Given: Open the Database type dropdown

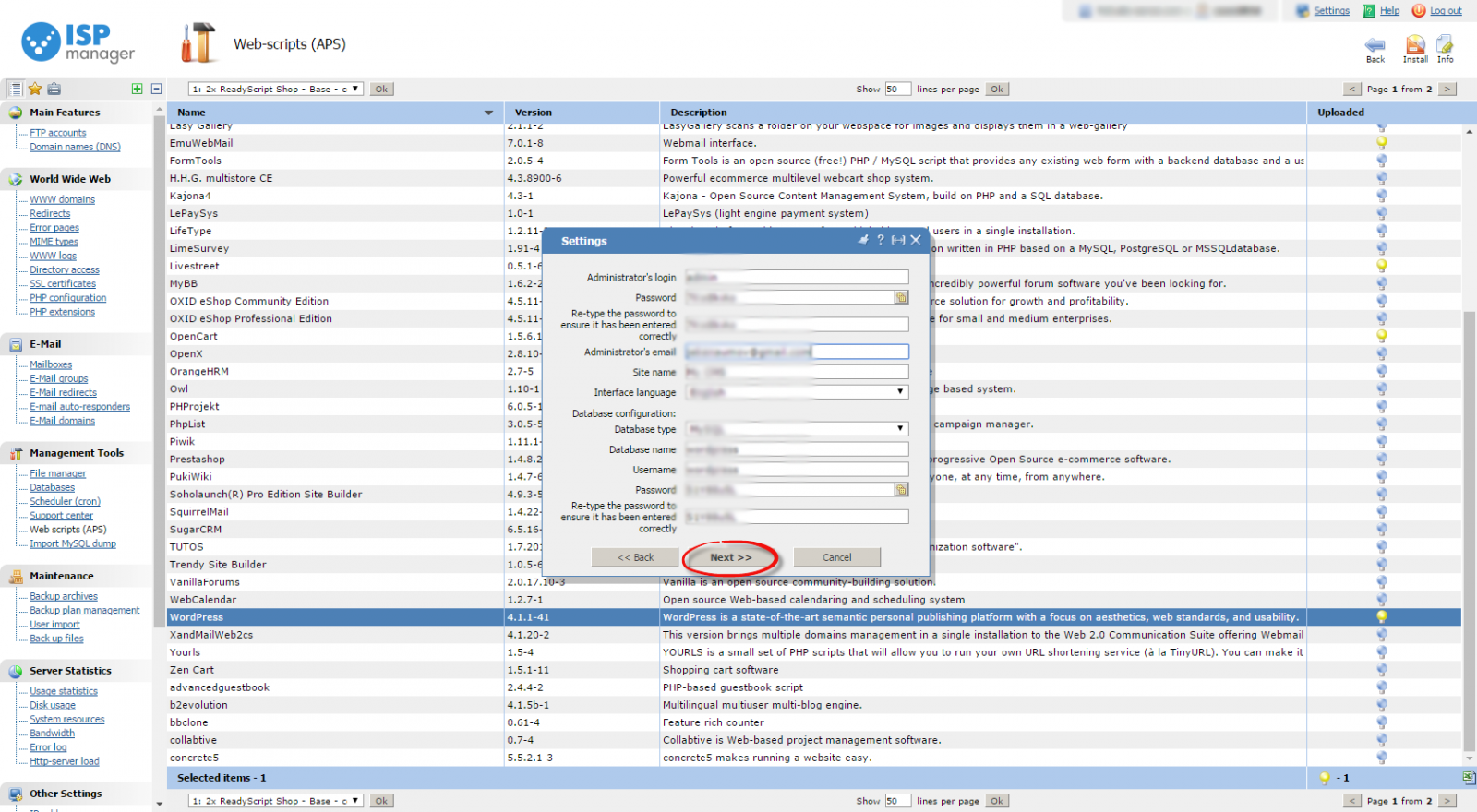Looking at the screenshot, I should [798, 429].
